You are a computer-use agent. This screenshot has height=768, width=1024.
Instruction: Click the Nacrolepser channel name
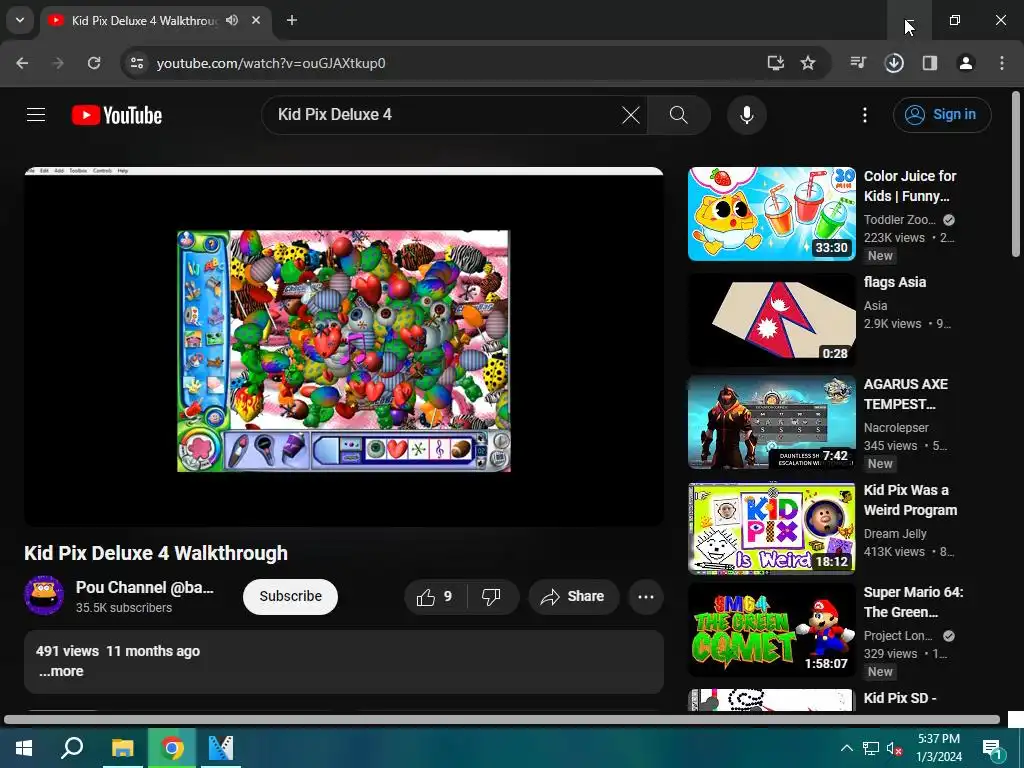point(896,427)
